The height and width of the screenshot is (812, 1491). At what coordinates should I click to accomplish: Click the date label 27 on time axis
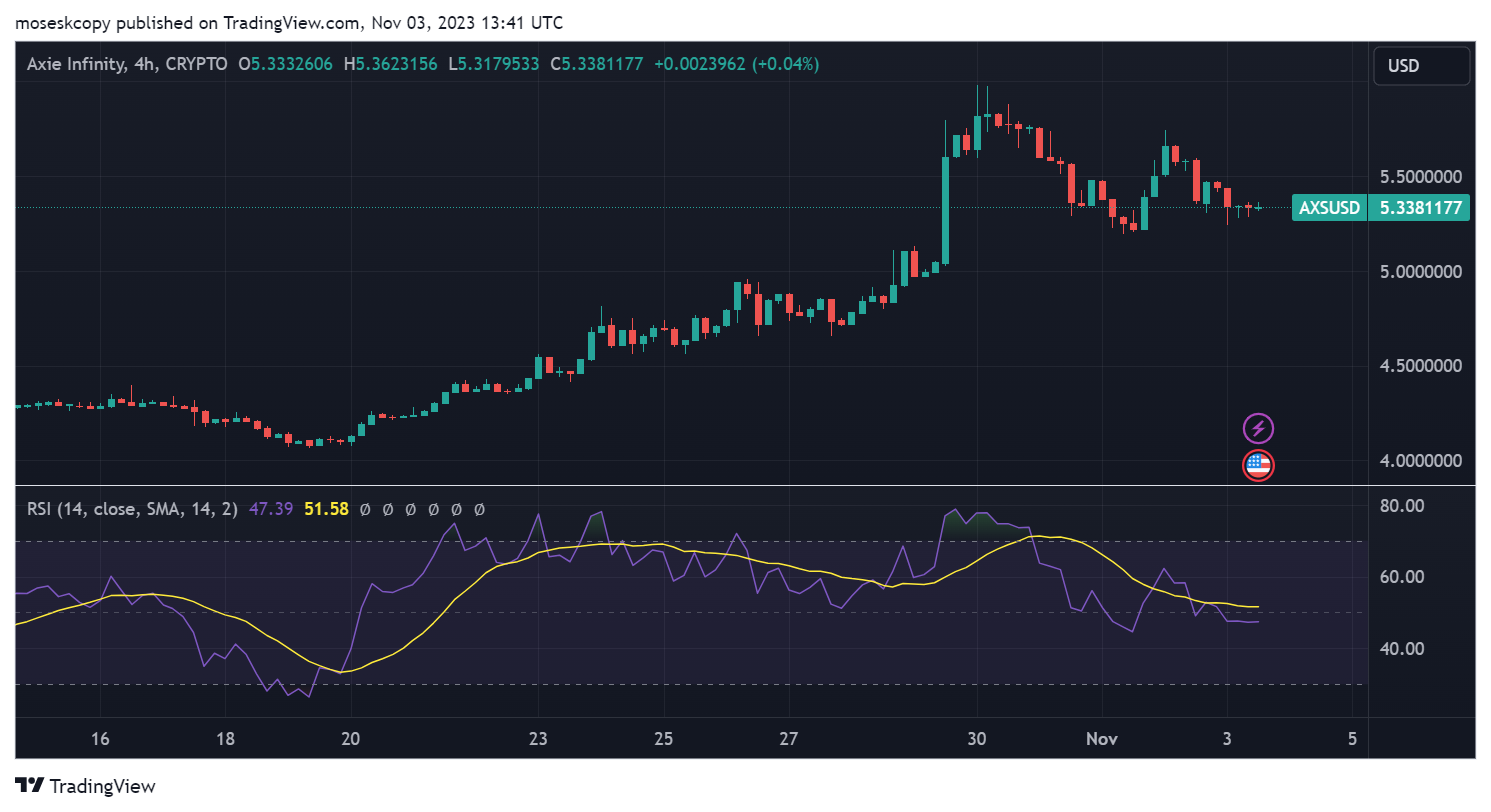point(789,739)
